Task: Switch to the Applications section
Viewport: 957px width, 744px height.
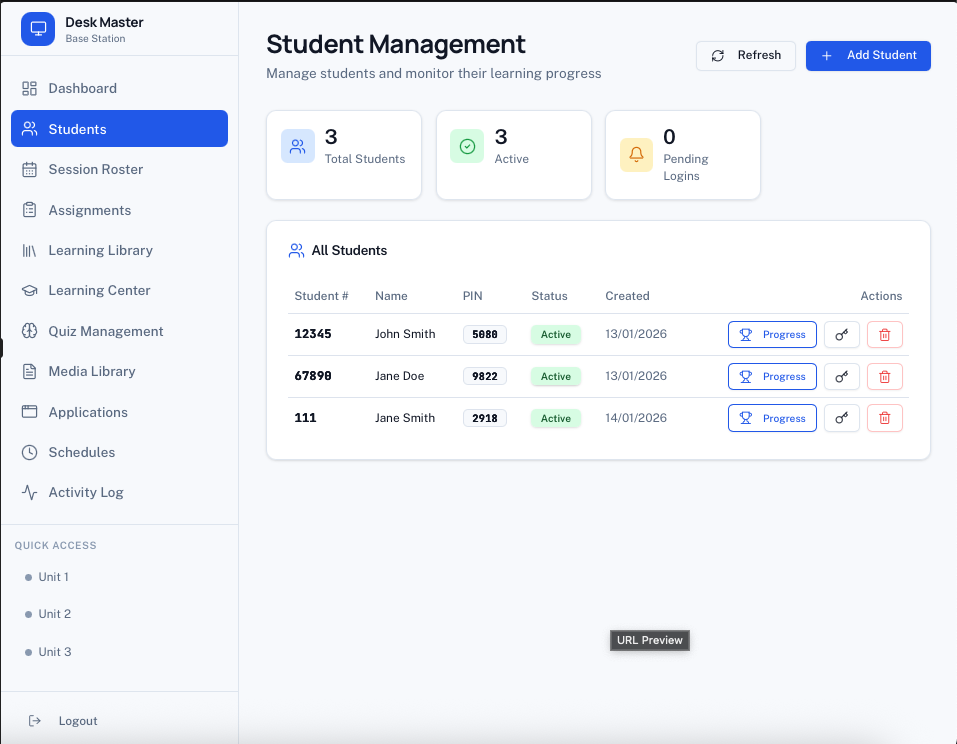Action: click(87, 412)
